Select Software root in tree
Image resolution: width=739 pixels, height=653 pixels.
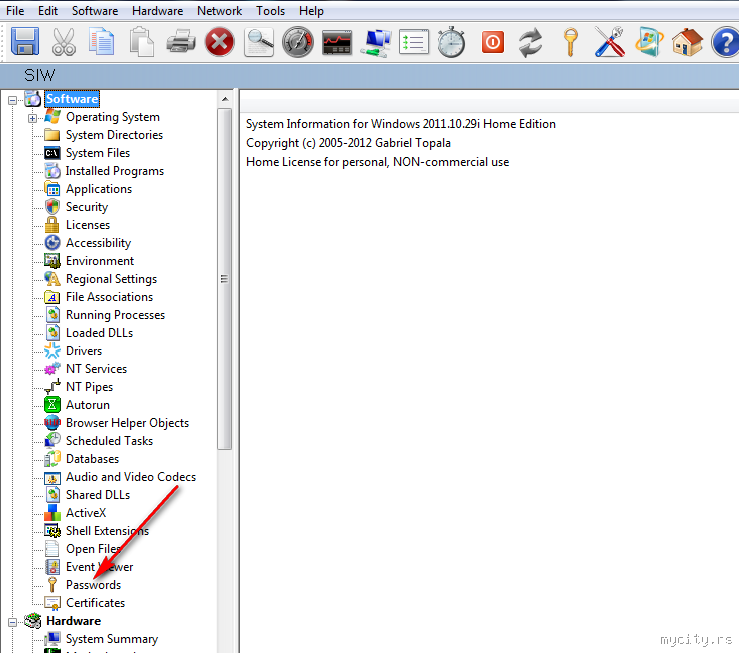click(x=72, y=99)
